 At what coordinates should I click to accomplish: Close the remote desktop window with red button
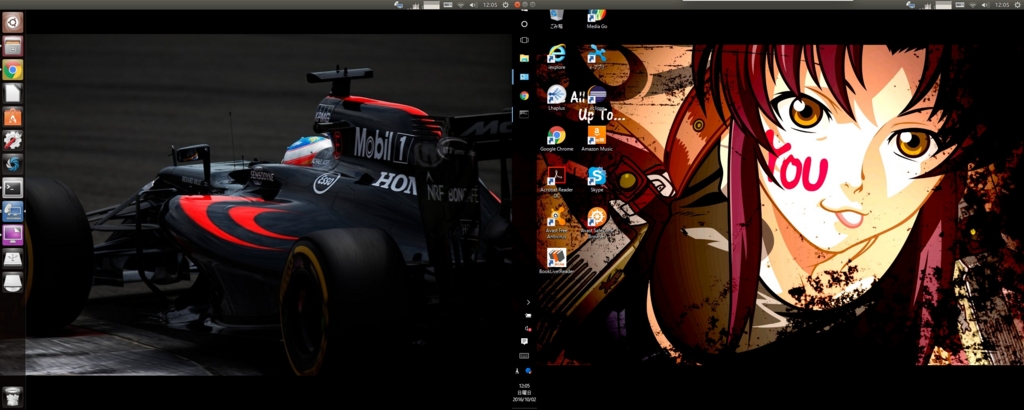(x=518, y=5)
